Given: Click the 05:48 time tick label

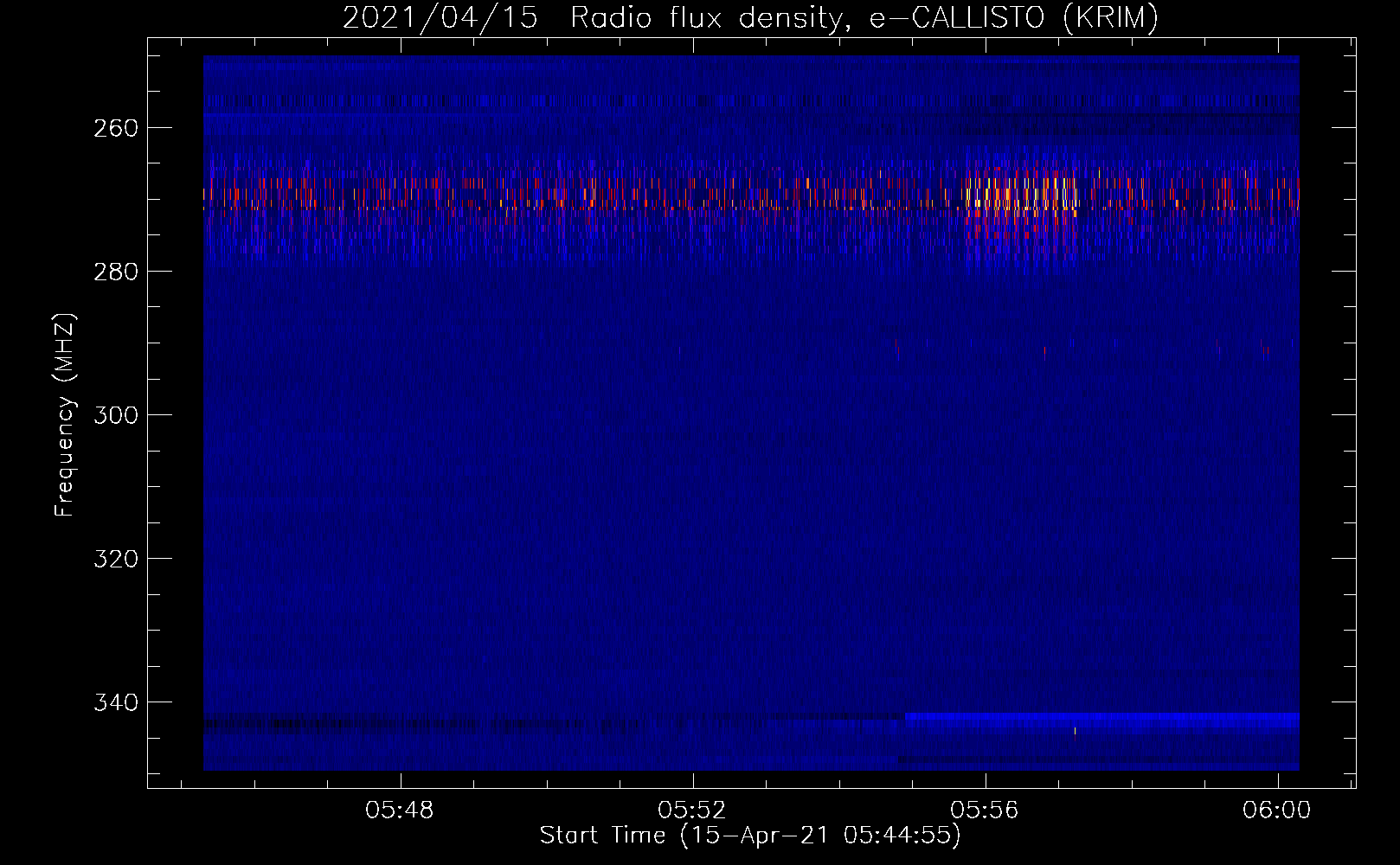Looking at the screenshot, I should [400, 811].
